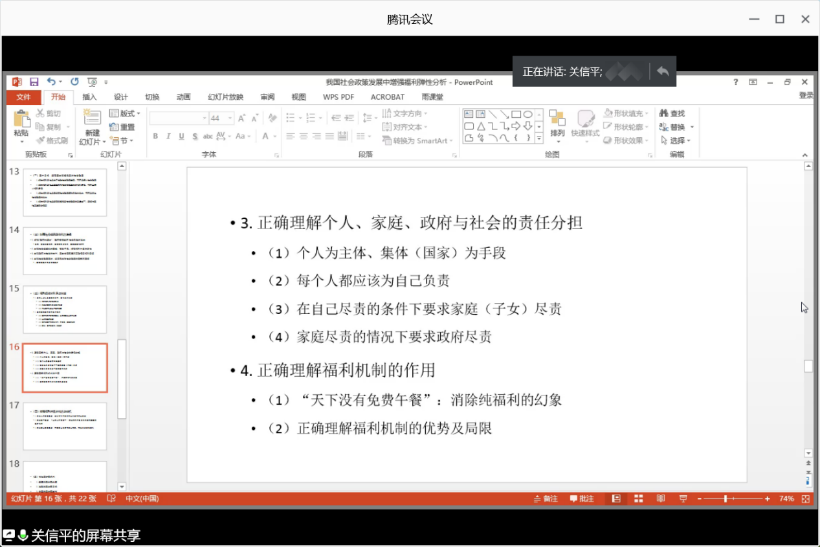The image size is (820, 547).
Task: Select slide 17 thumbnail in slide panel
Action: point(65,426)
